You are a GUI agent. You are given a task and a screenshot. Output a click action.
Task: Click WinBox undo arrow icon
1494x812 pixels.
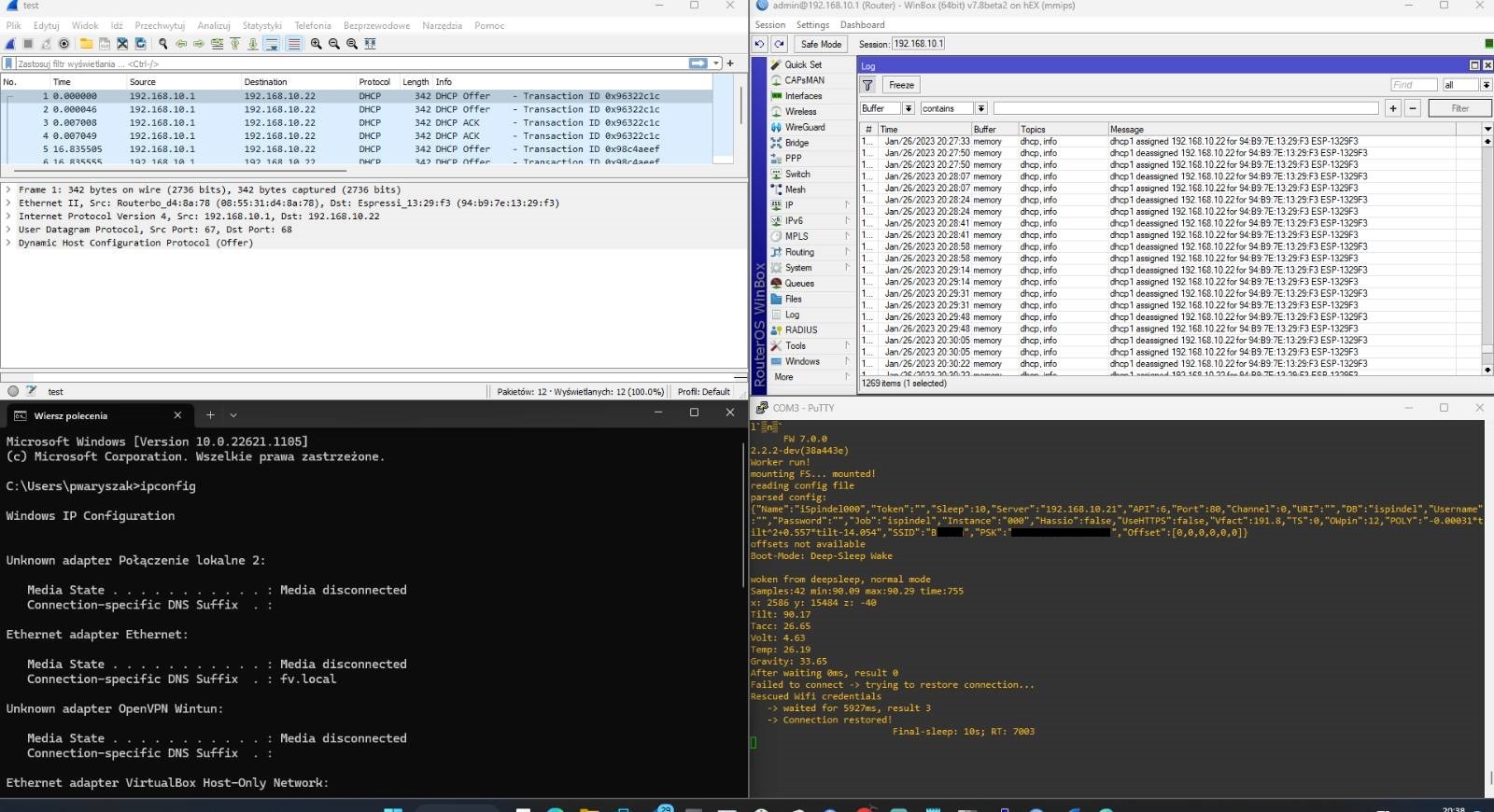click(760, 44)
